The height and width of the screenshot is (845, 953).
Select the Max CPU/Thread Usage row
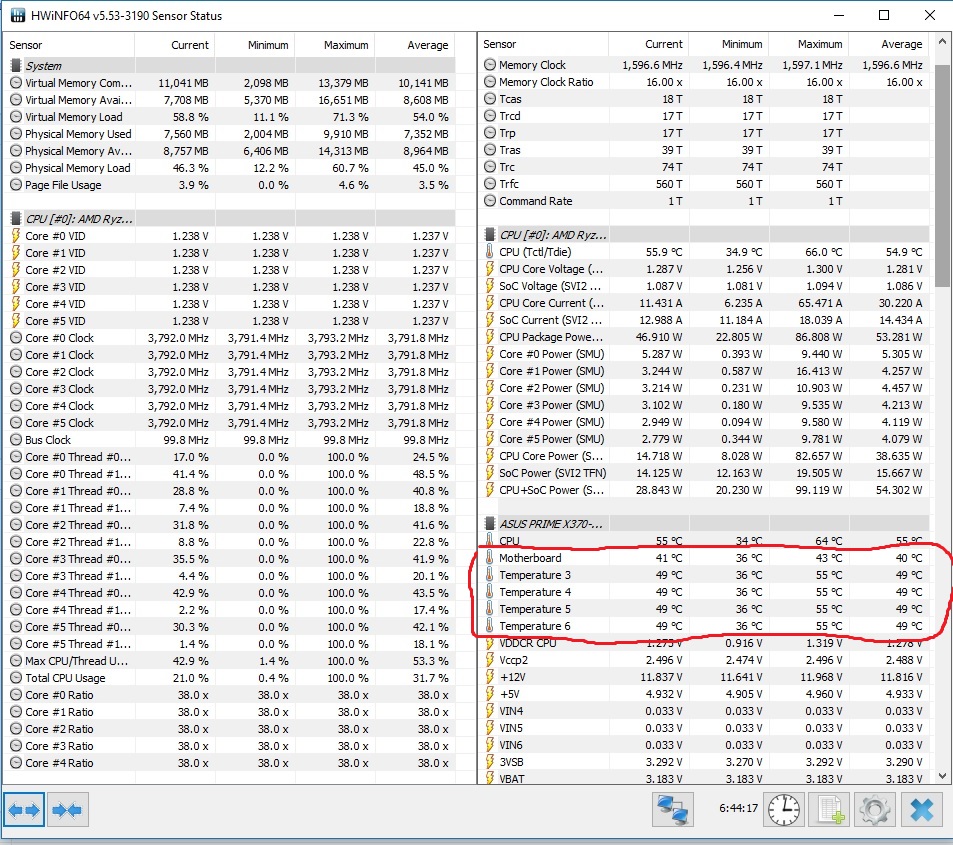[230, 661]
